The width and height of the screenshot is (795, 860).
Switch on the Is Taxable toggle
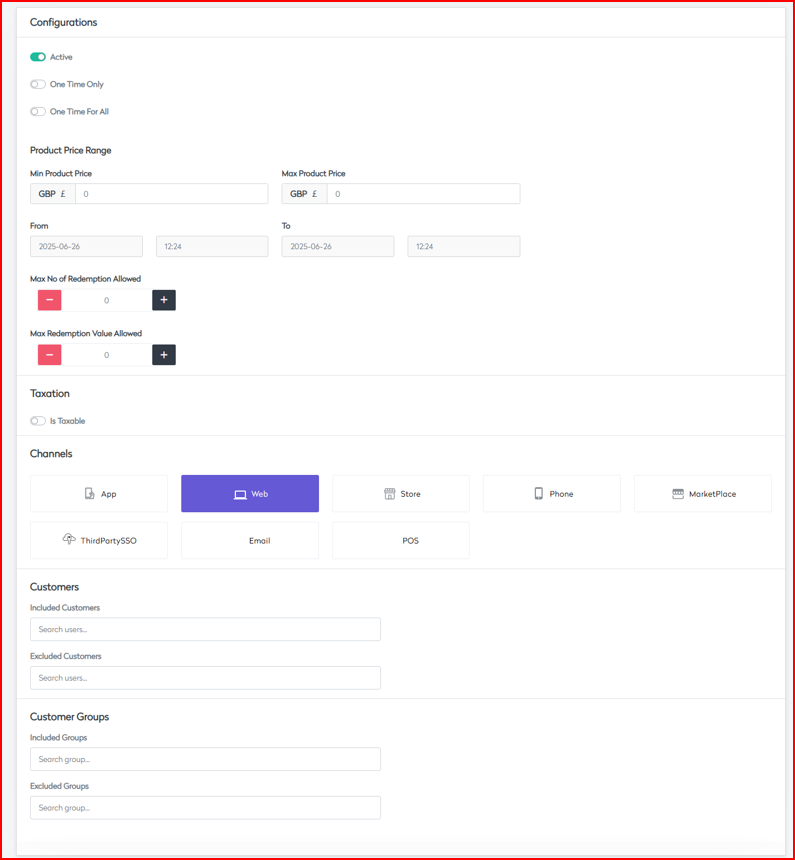pyautogui.click(x=38, y=421)
